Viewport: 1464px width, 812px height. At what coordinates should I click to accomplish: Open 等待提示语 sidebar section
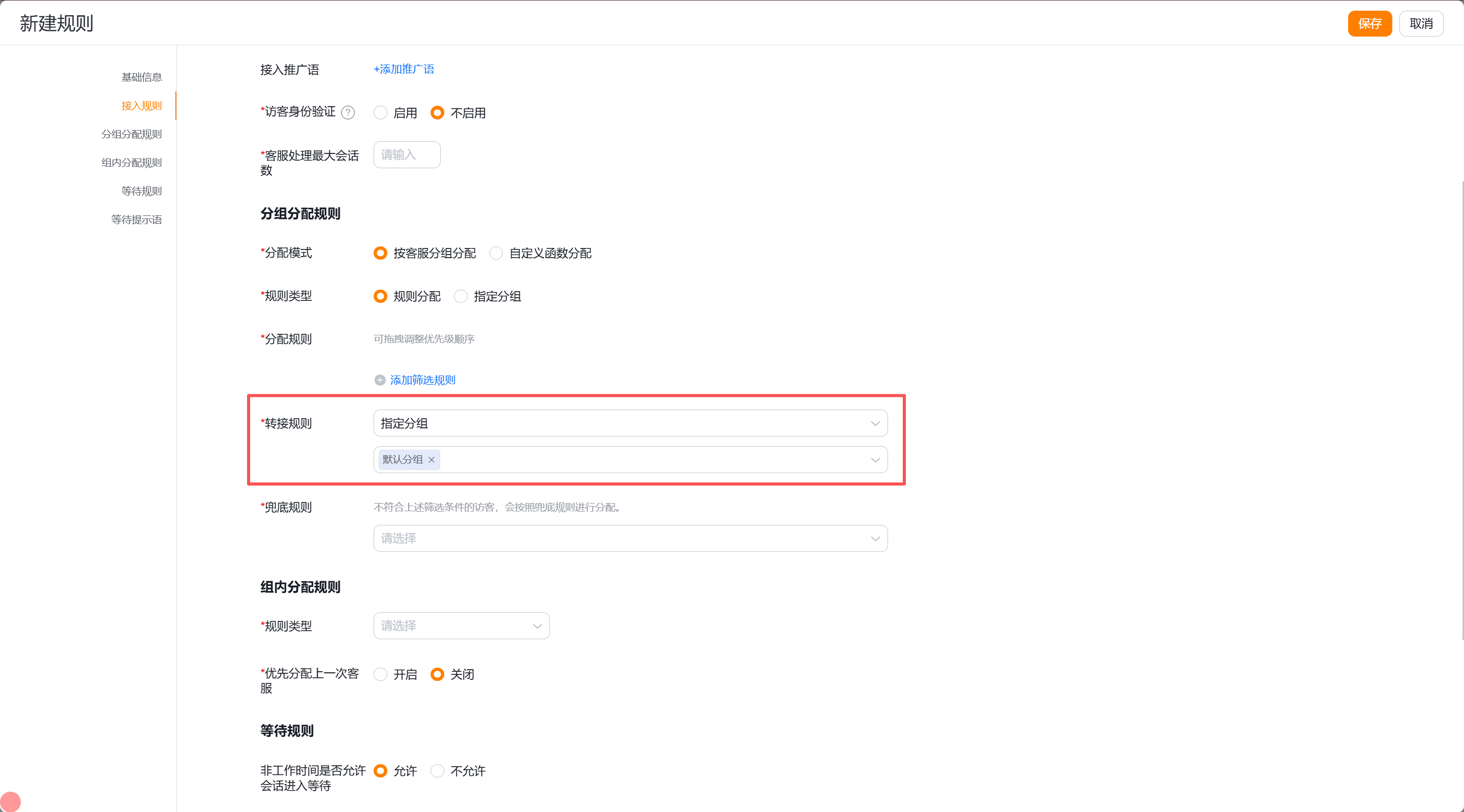click(x=136, y=220)
